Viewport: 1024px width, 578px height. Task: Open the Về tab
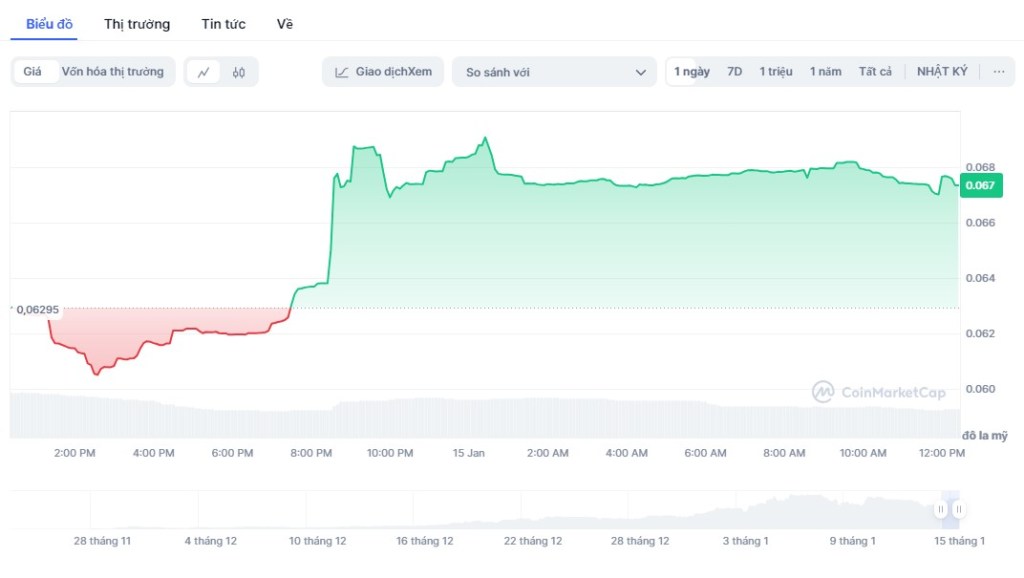[285, 24]
